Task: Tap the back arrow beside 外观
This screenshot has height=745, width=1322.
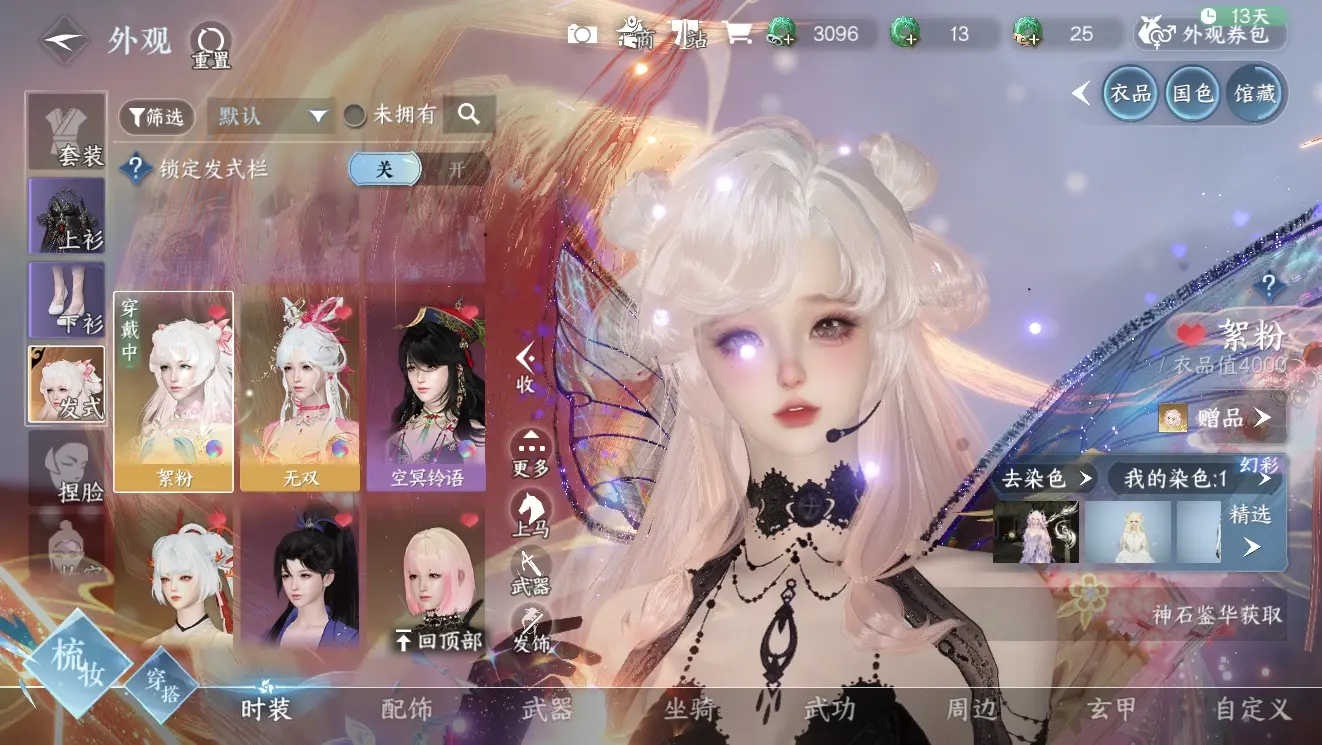Action: click(65, 40)
